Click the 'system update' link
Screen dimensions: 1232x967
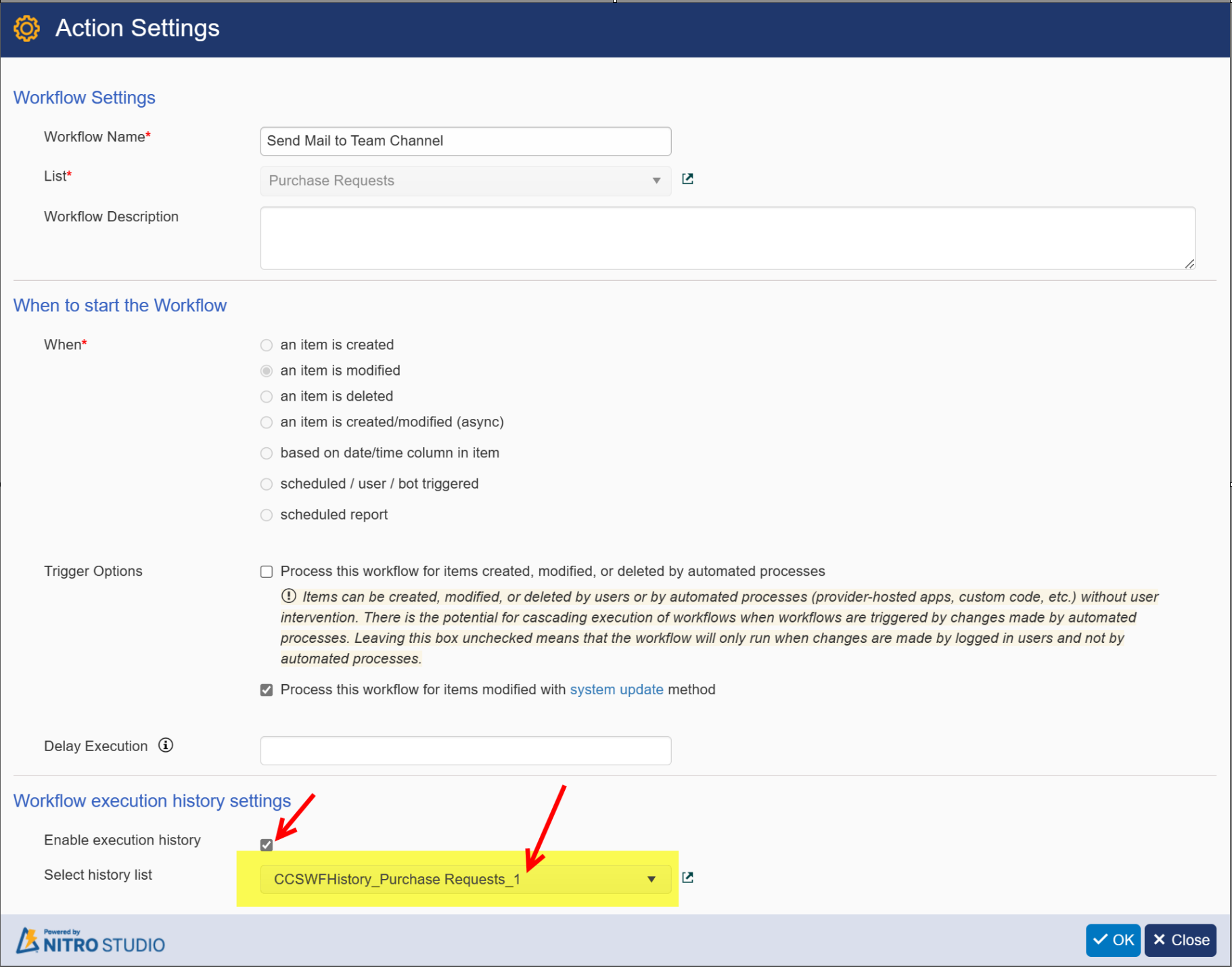pos(616,690)
